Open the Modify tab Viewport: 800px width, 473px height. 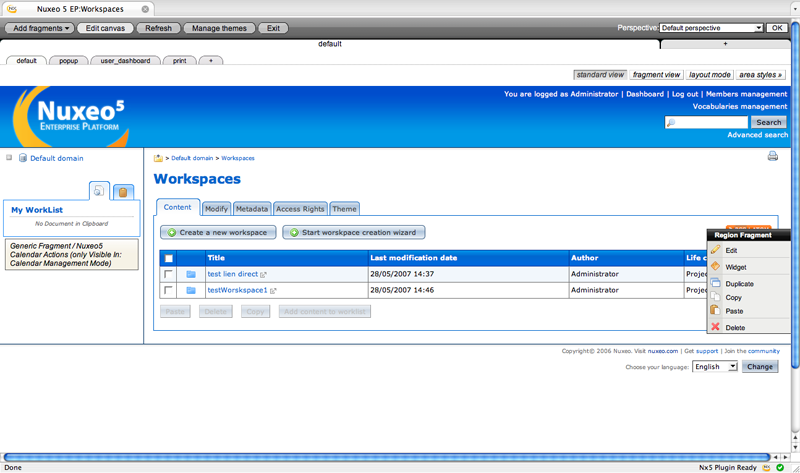click(x=216, y=209)
